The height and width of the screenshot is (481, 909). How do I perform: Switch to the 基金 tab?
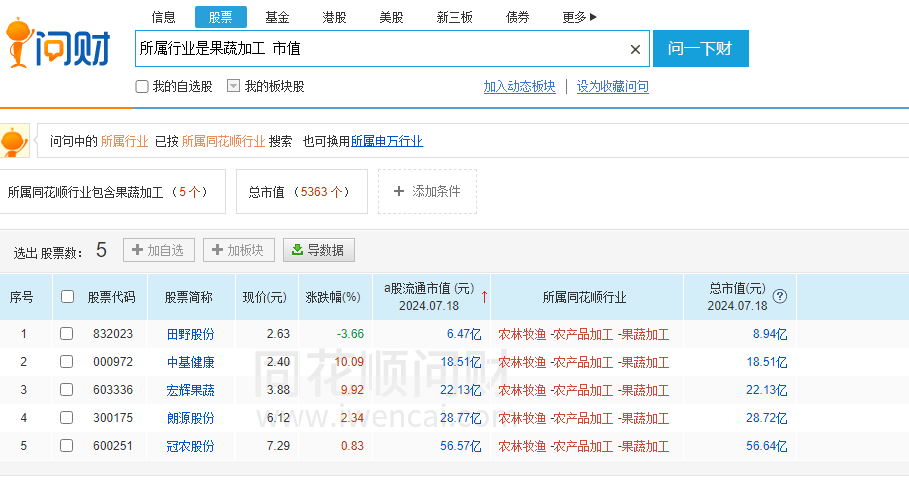click(277, 17)
